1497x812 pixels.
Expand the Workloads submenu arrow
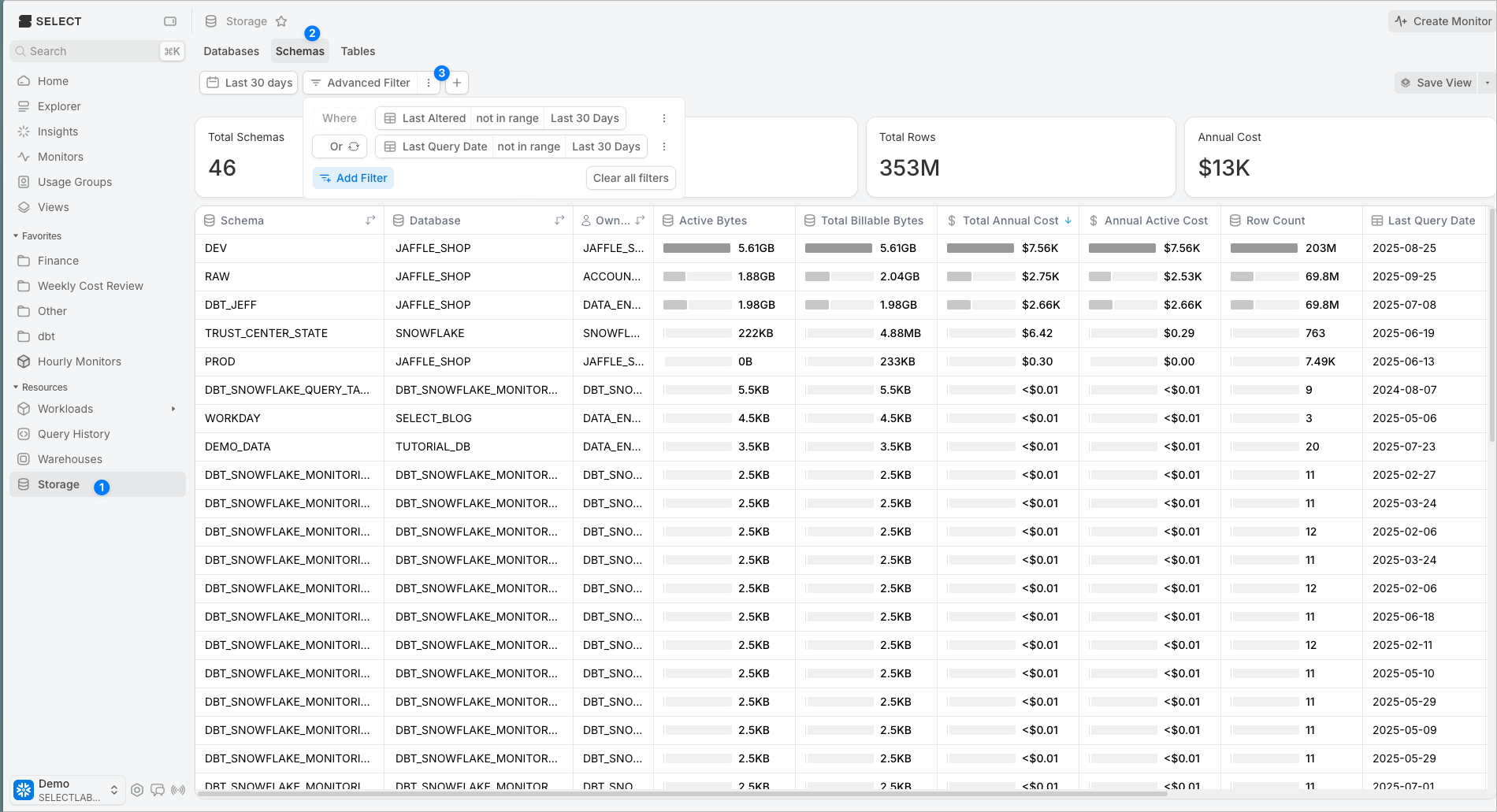point(173,409)
